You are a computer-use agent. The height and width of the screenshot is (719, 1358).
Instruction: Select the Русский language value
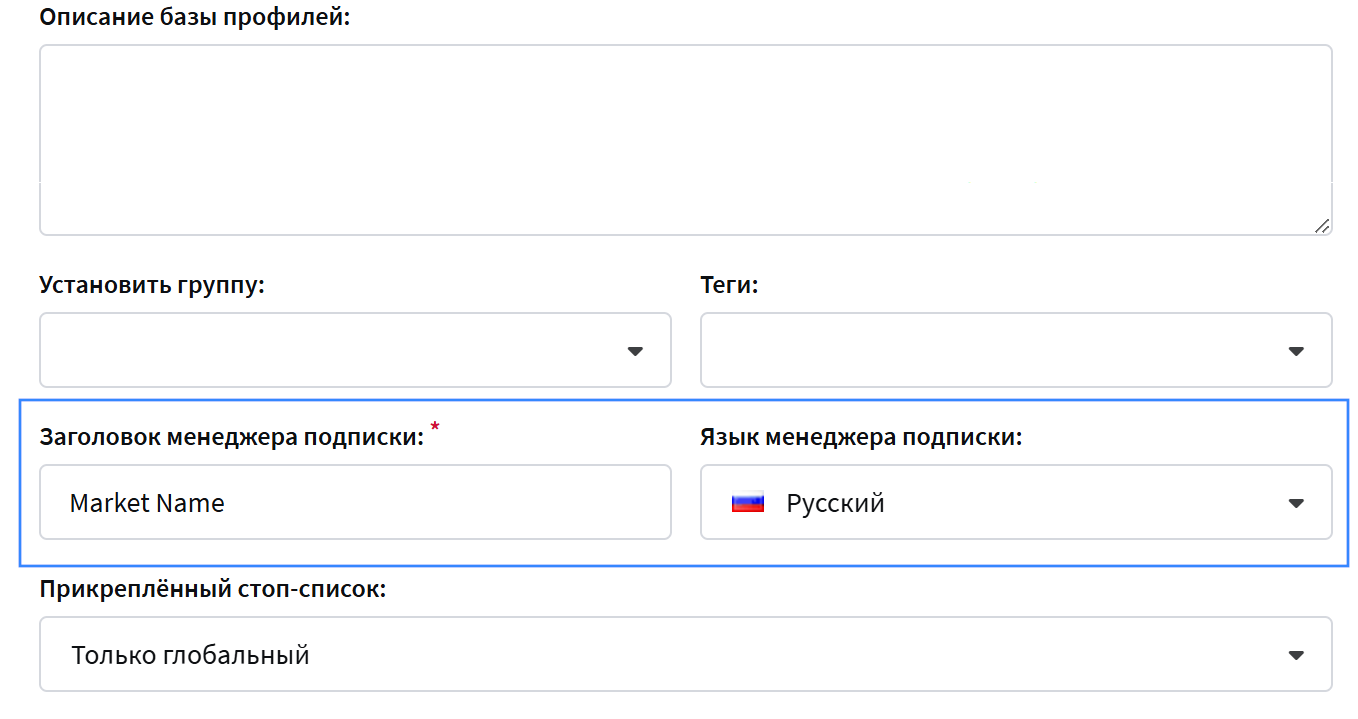pyautogui.click(x=835, y=503)
